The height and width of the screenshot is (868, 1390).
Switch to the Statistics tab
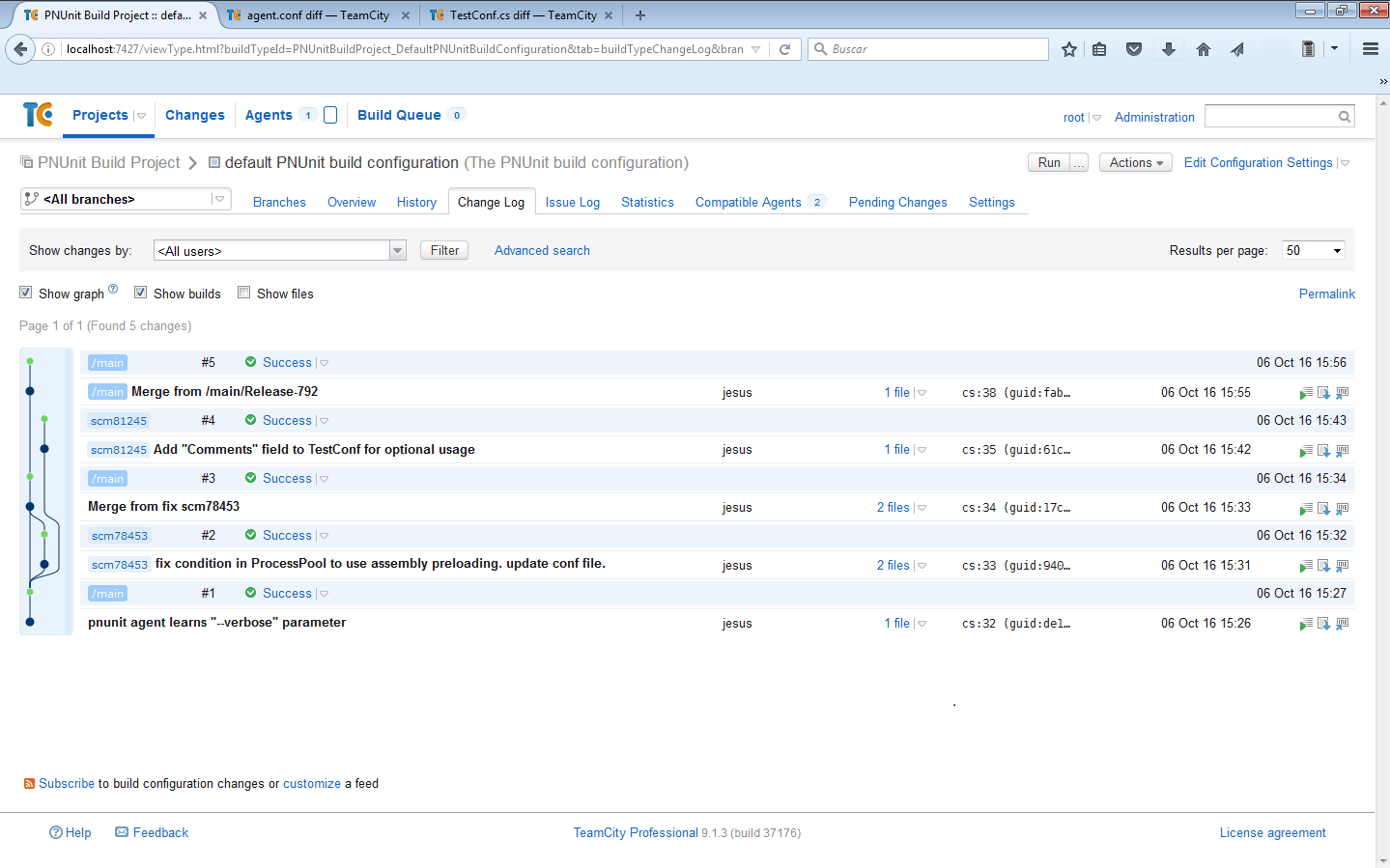(647, 202)
